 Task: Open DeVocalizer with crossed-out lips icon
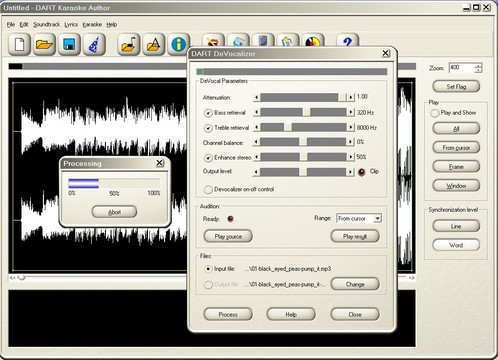tap(213, 41)
